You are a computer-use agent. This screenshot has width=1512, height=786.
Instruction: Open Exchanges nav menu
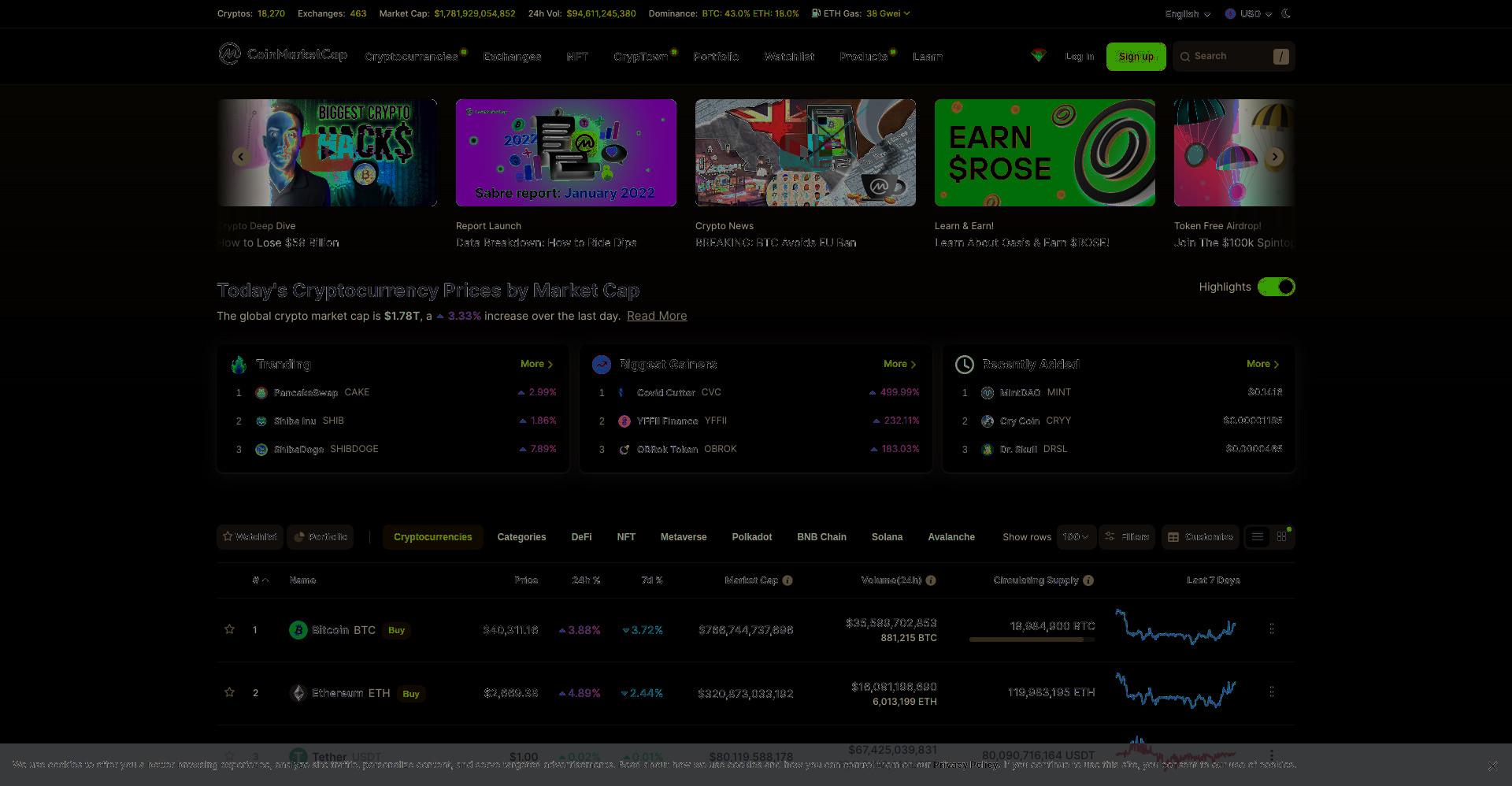click(x=512, y=57)
